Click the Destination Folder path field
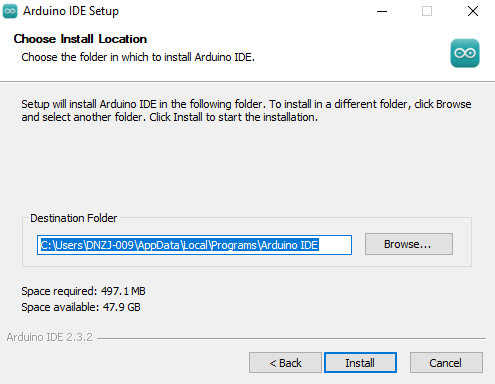Image resolution: width=495 pixels, height=384 pixels. [194, 245]
